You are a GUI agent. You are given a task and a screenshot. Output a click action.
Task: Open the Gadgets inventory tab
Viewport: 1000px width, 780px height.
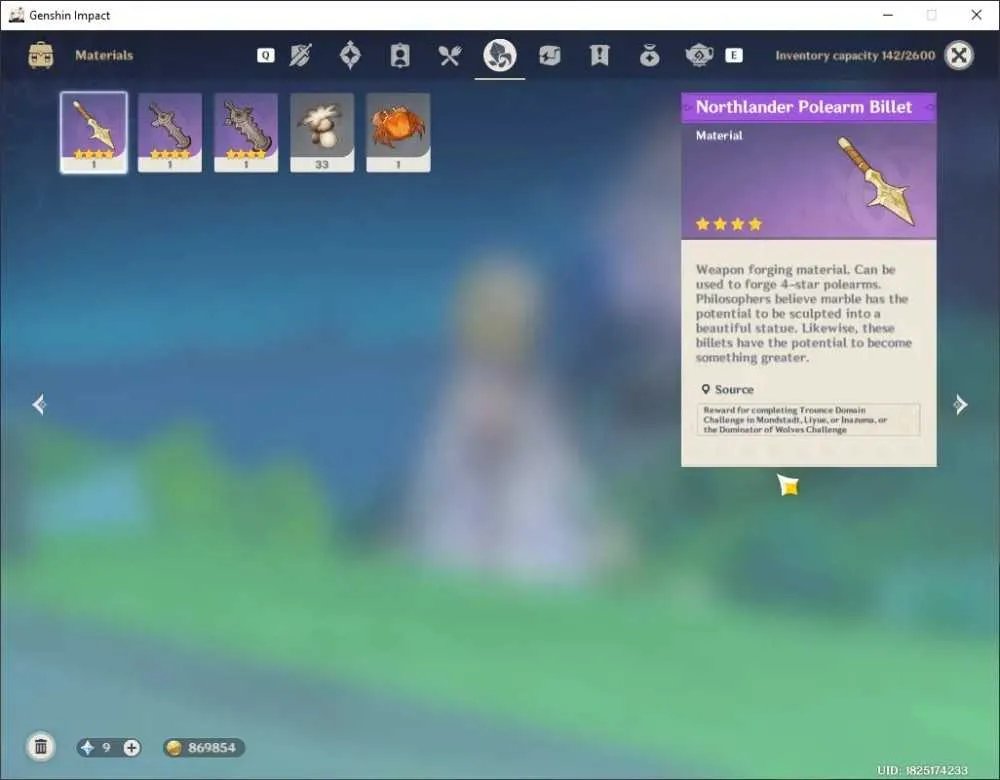coord(549,55)
